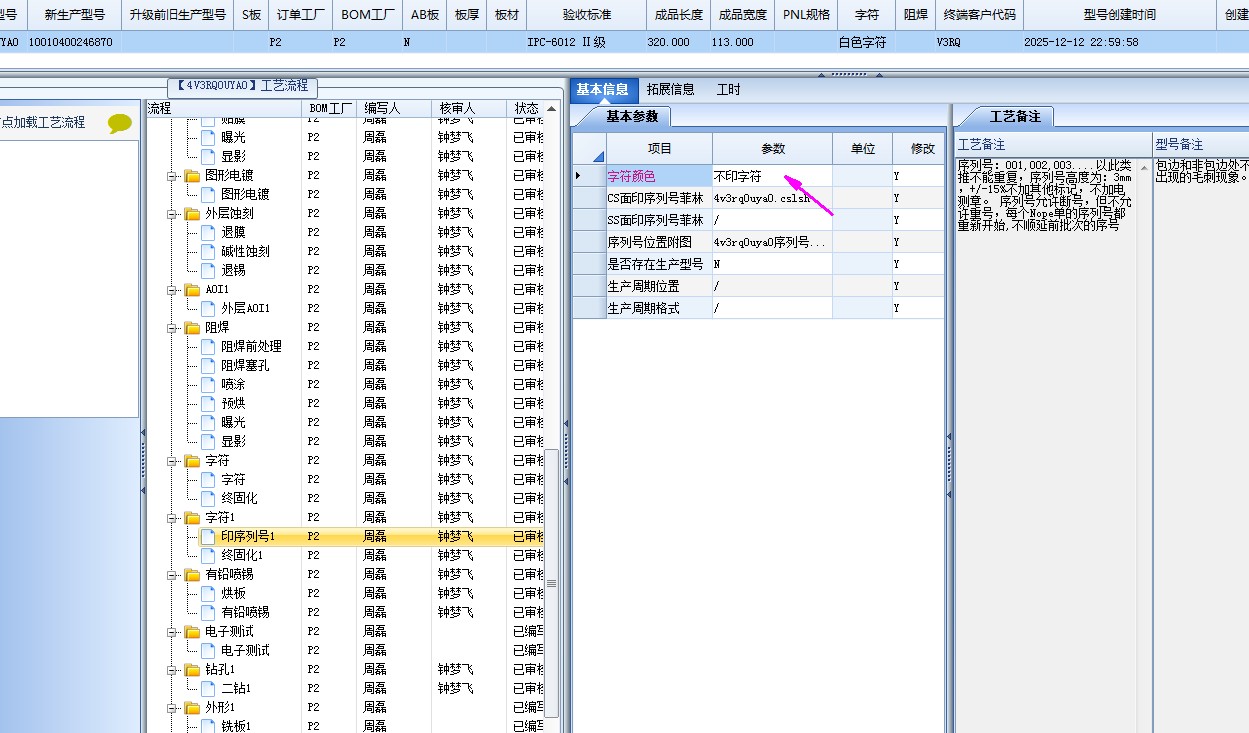The width and height of the screenshot is (1249, 733).
Task: Click the 编写人 column header
Action: [396, 108]
